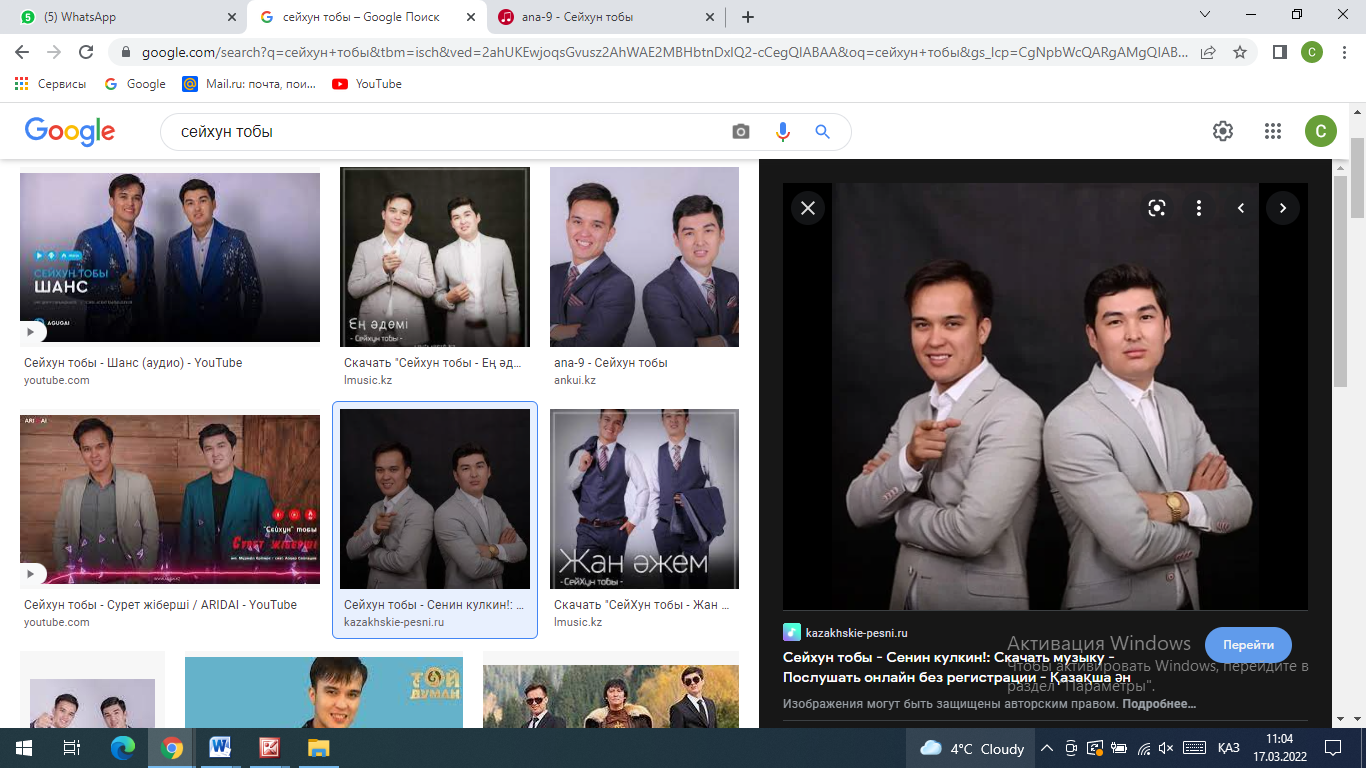Click the magnifier search button
The width and height of the screenshot is (1366, 768).
pos(822,132)
